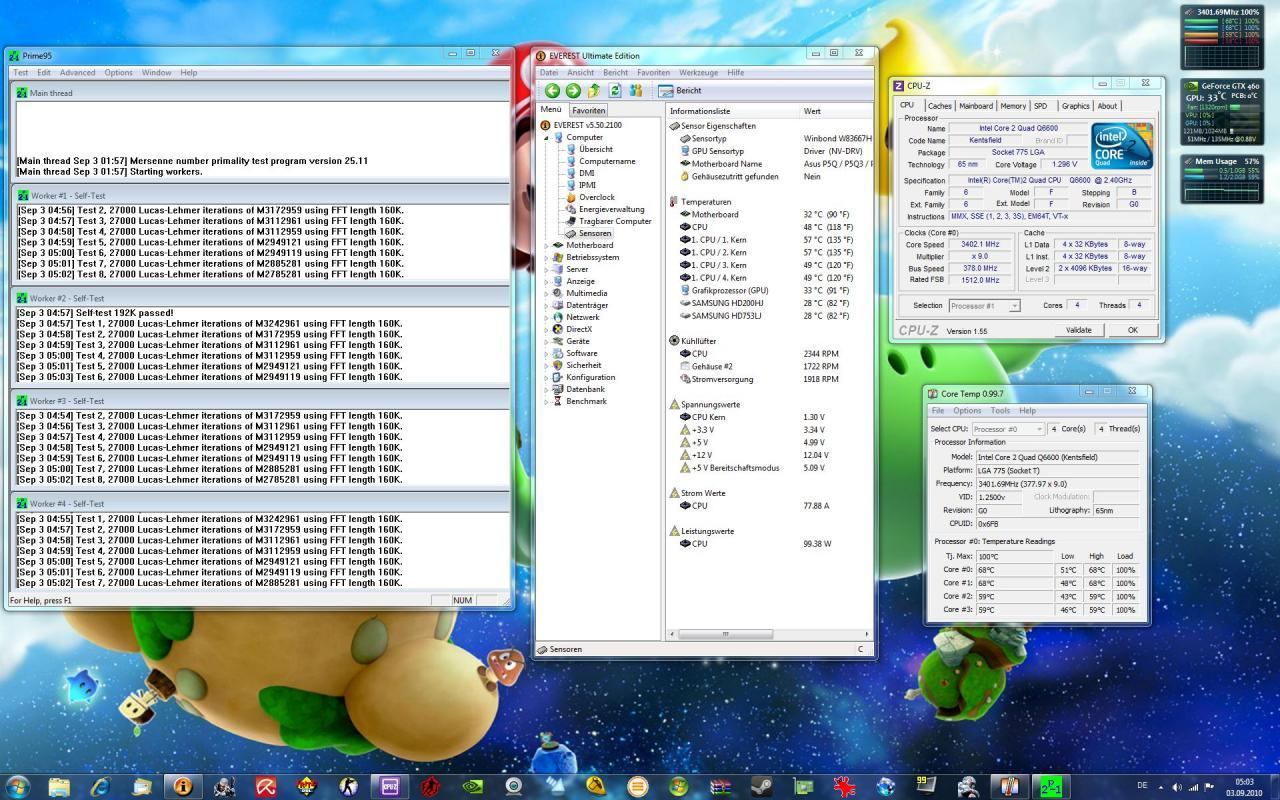This screenshot has height=800, width=1280.
Task: Click the Validate button in CPU-Z
Action: coord(1079,330)
